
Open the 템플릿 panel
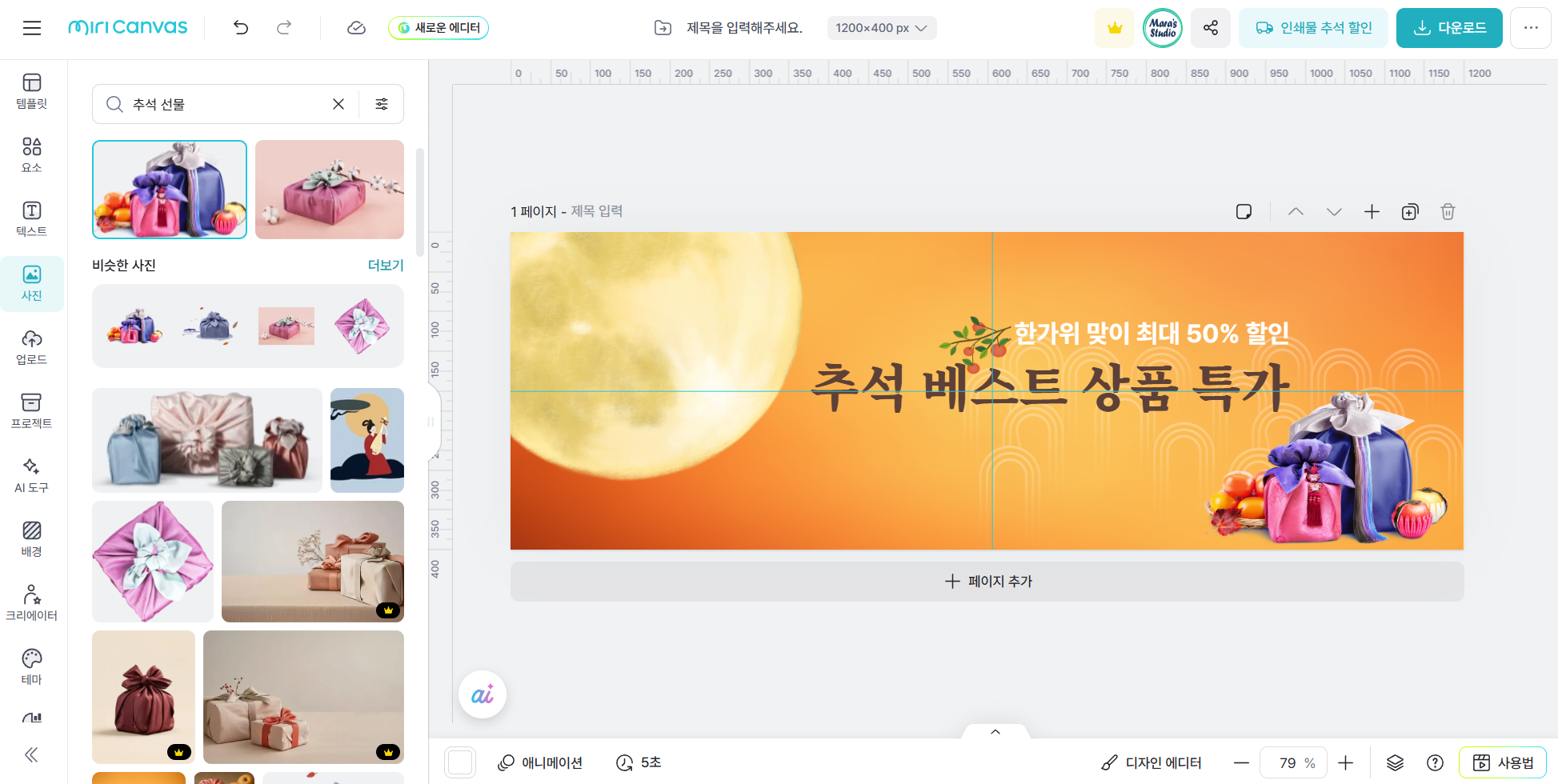click(31, 92)
